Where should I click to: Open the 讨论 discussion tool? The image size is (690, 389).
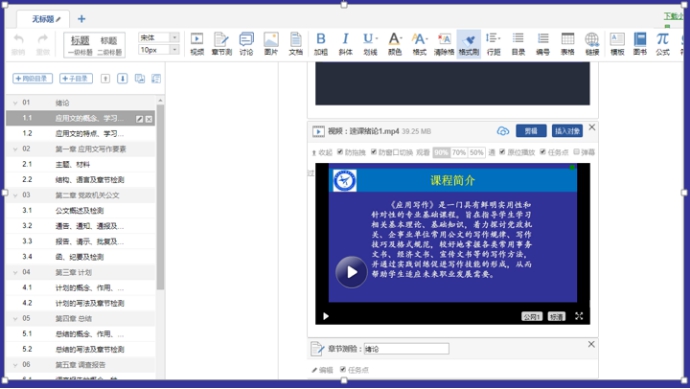coord(246,44)
